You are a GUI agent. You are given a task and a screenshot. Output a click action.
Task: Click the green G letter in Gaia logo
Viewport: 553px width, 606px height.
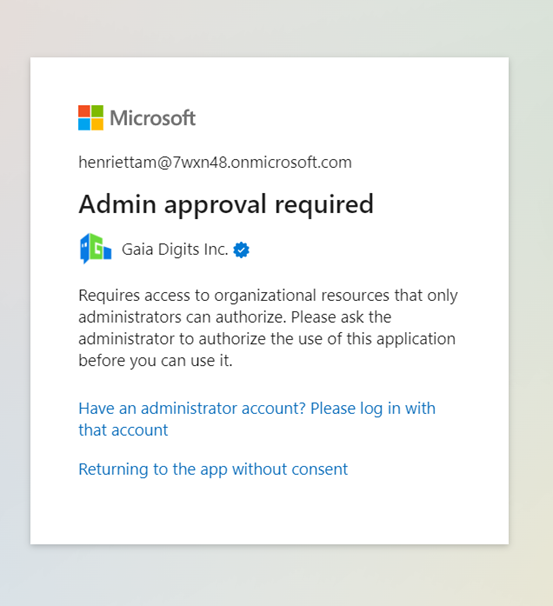point(97,248)
